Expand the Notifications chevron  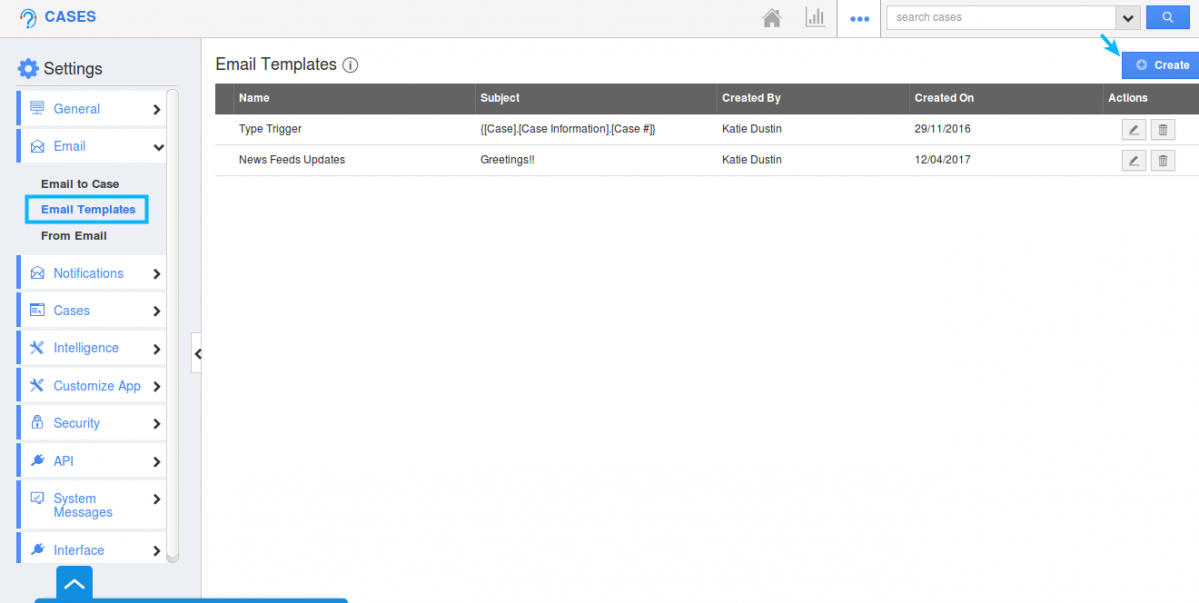(157, 274)
